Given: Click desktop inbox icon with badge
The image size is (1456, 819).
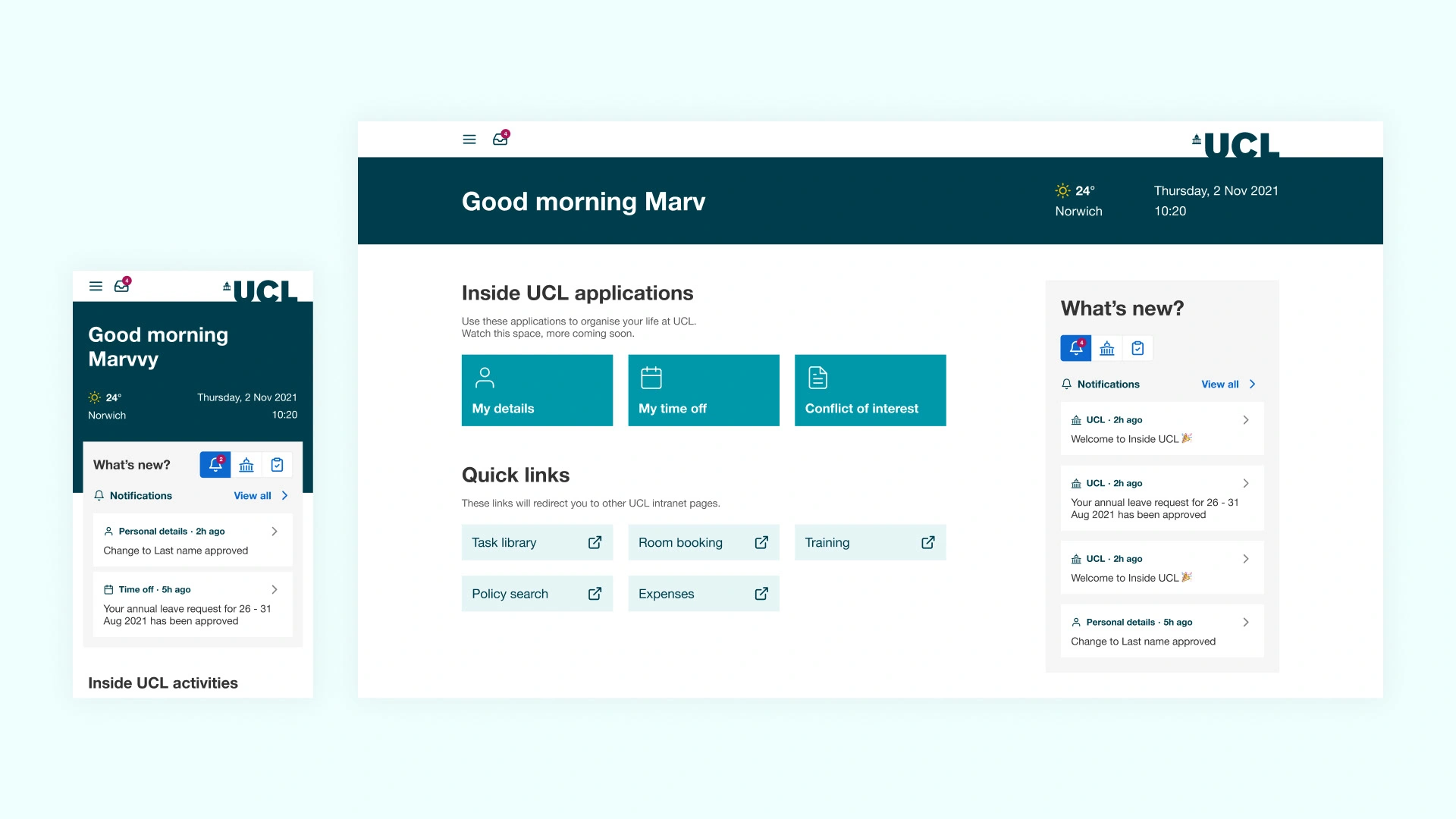Looking at the screenshot, I should pyautogui.click(x=500, y=139).
